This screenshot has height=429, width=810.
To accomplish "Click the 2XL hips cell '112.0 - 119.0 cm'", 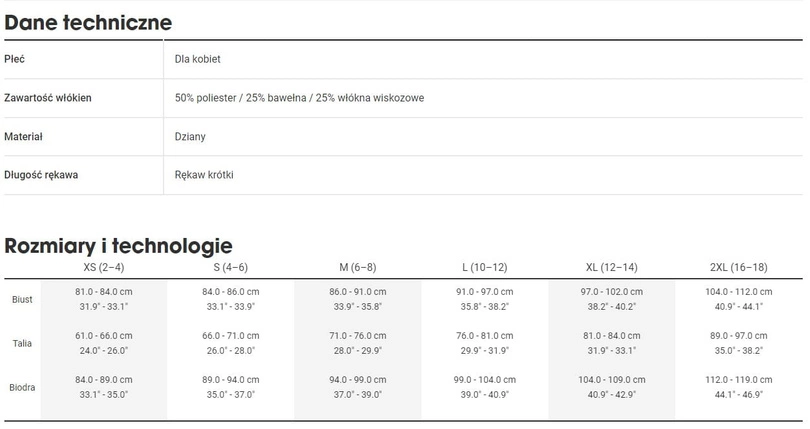I will [738, 381].
